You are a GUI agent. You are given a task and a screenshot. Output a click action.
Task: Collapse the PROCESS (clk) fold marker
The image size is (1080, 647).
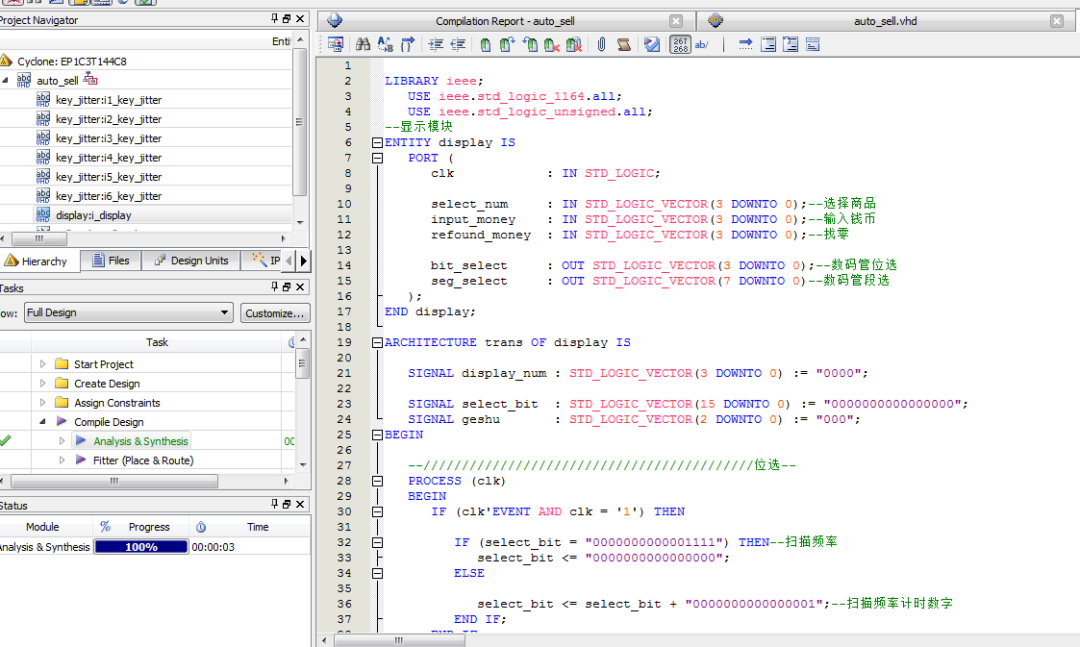pyautogui.click(x=377, y=481)
